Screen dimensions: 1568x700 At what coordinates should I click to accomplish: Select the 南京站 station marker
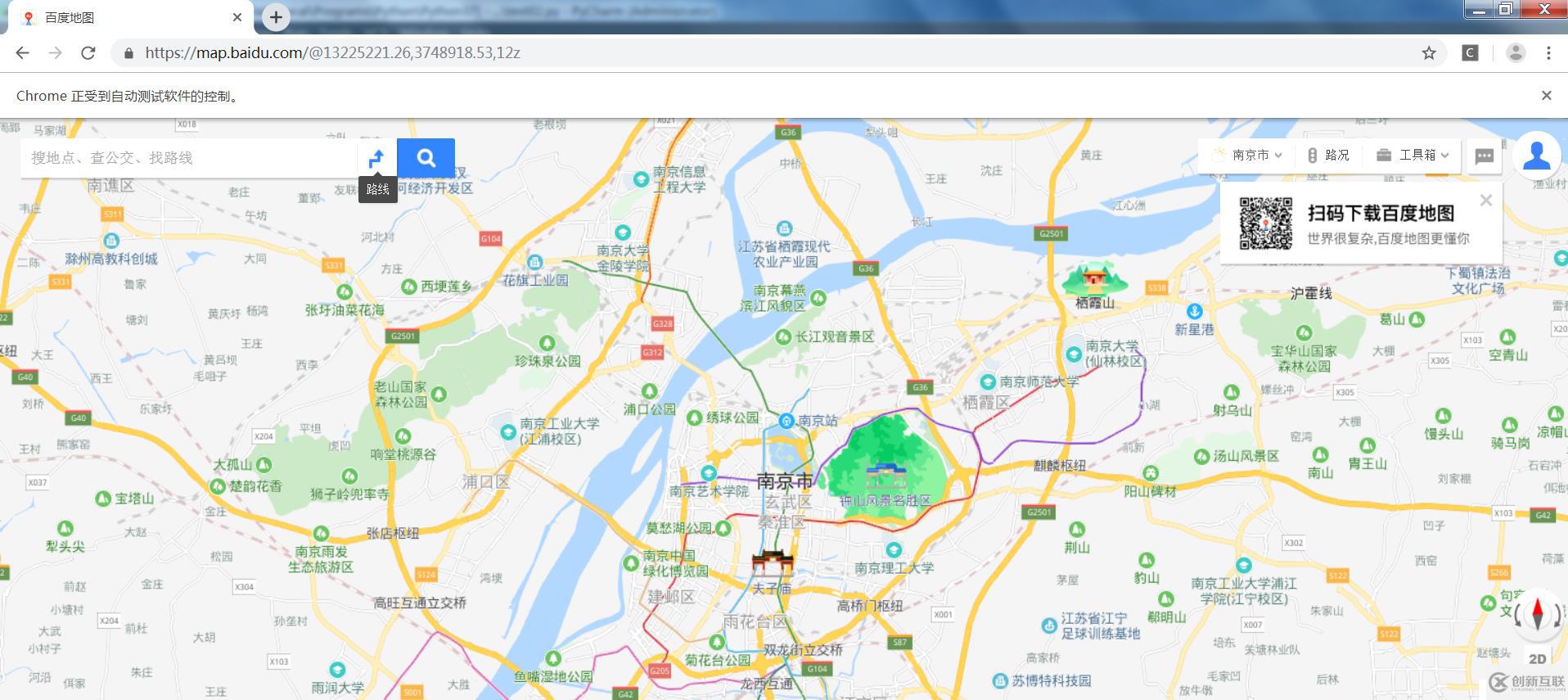(x=786, y=421)
